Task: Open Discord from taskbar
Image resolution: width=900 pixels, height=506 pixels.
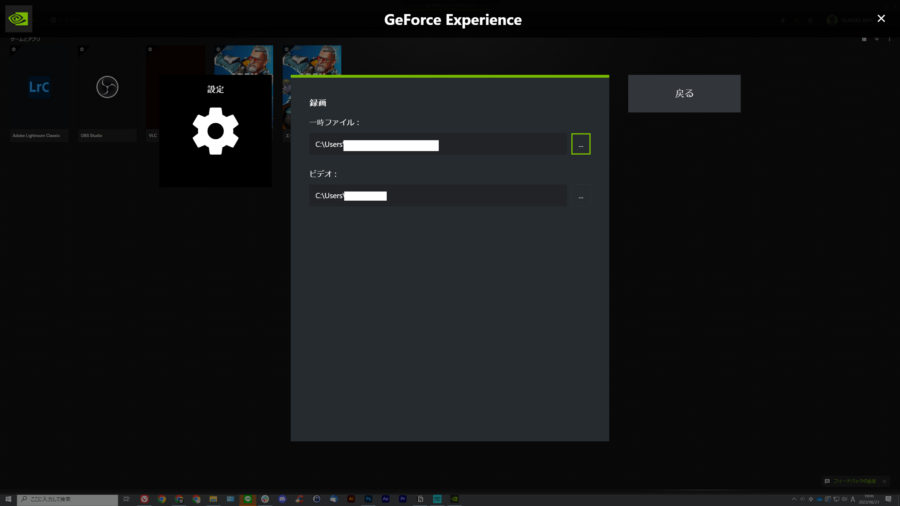Action: pos(282,499)
